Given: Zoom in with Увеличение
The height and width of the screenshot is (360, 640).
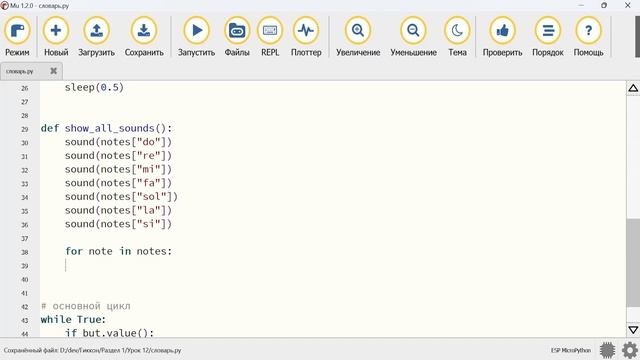Looking at the screenshot, I should pyautogui.click(x=358, y=36).
